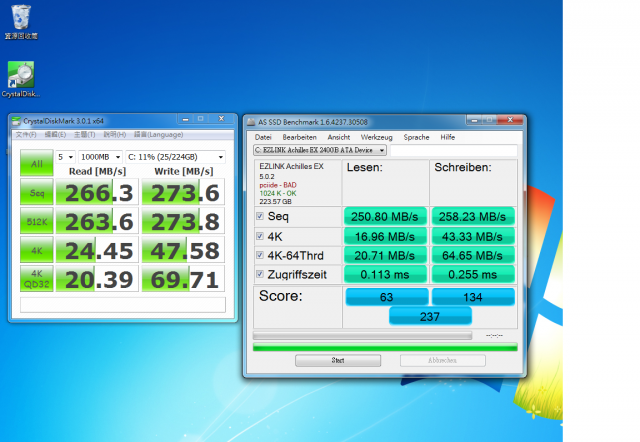Click the 512K read value 263.6
The image size is (640, 442).
click(x=97, y=222)
